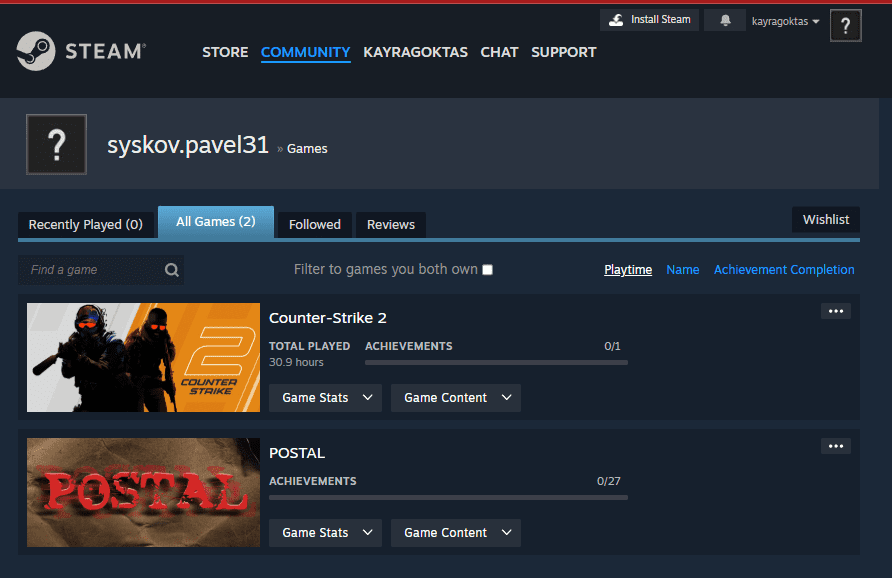The width and height of the screenshot is (892, 578).
Task: Open the POSTAL game thumbnail
Action: click(143, 492)
